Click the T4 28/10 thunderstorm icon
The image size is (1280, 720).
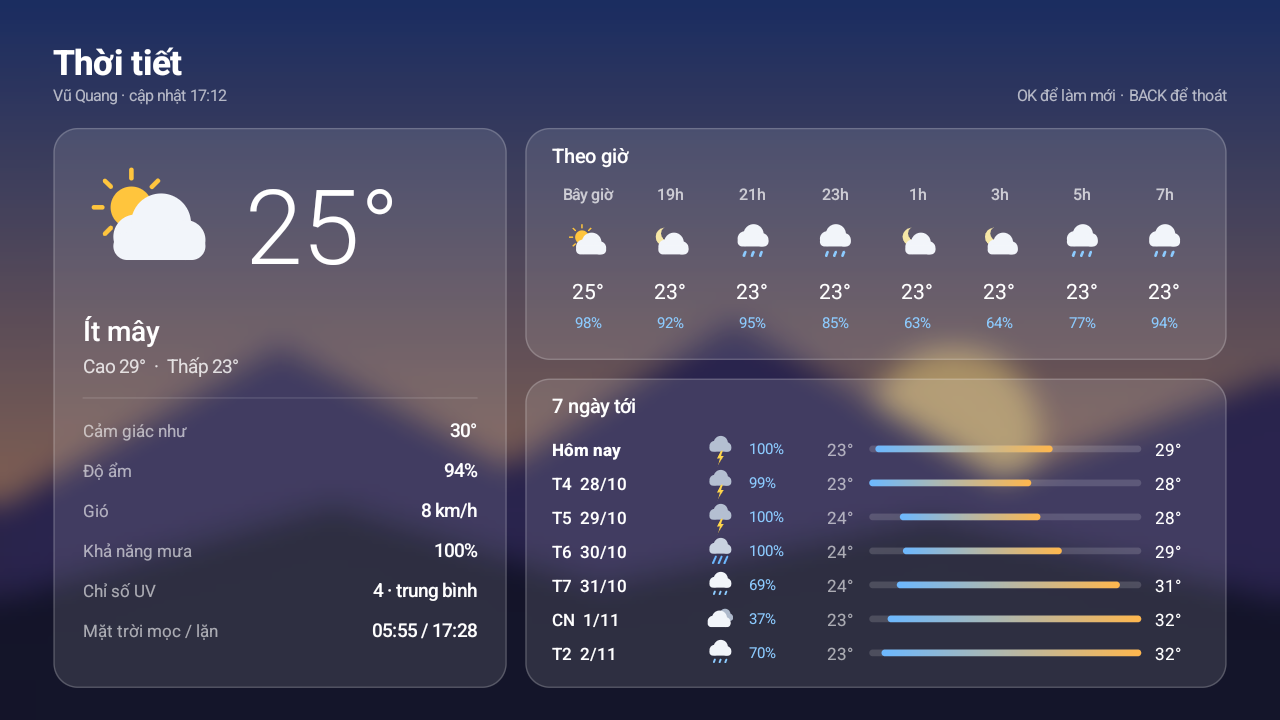pos(720,484)
